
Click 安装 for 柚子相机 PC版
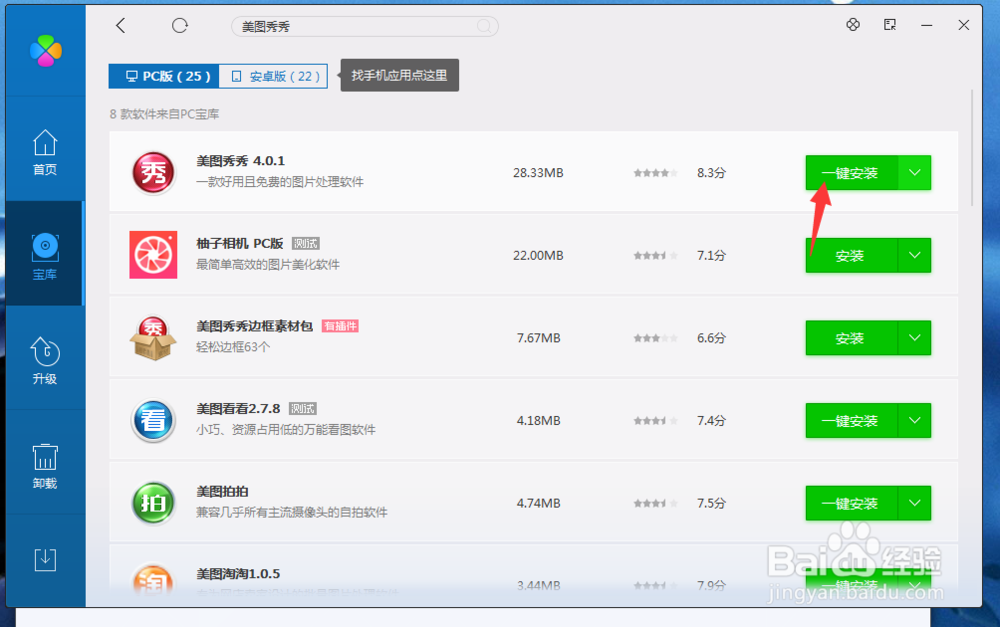[851, 255]
